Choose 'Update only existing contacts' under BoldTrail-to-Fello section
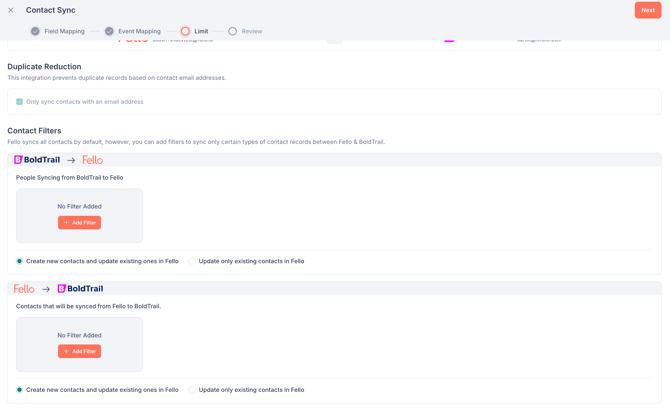 coord(192,261)
